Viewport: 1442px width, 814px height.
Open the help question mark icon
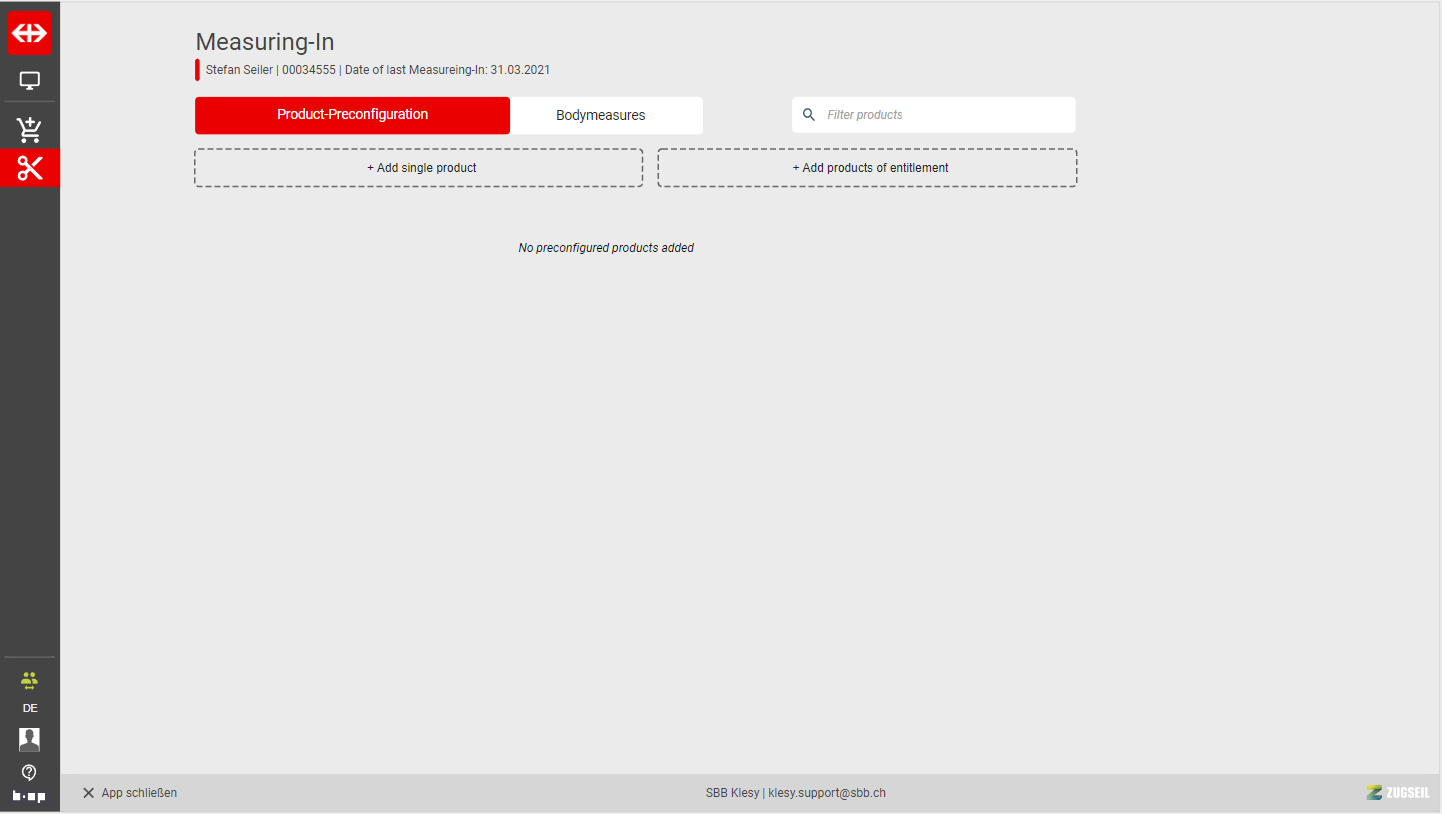pos(29,772)
